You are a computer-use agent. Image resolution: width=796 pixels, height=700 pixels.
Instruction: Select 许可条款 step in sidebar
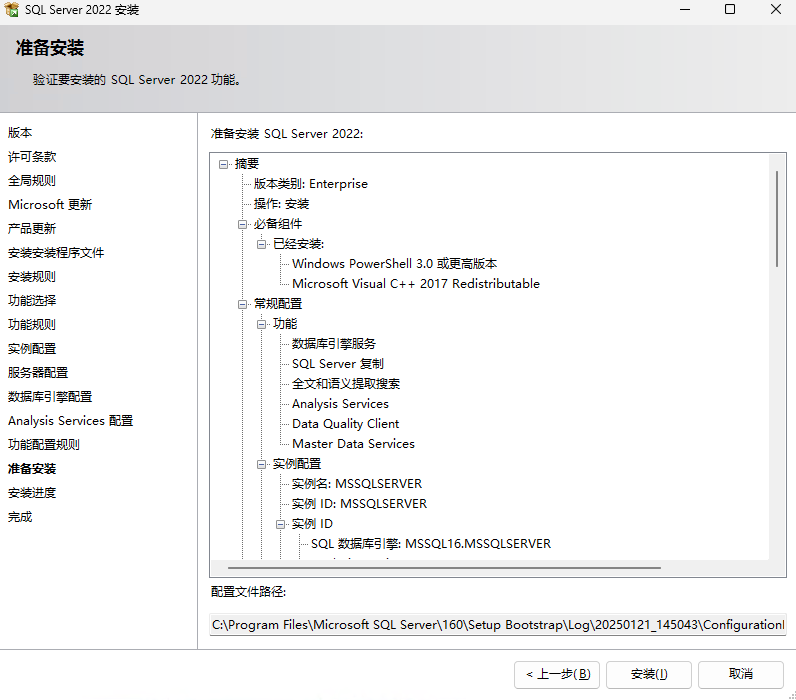click(32, 156)
